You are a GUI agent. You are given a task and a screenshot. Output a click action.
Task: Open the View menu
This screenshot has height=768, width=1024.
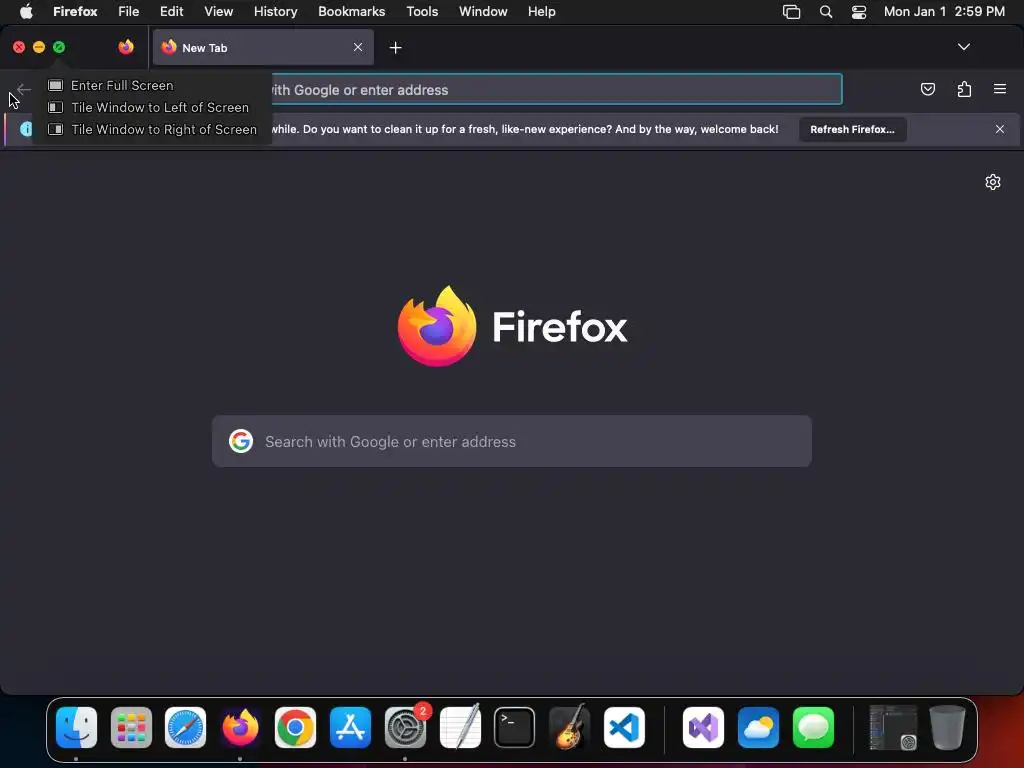point(218,12)
